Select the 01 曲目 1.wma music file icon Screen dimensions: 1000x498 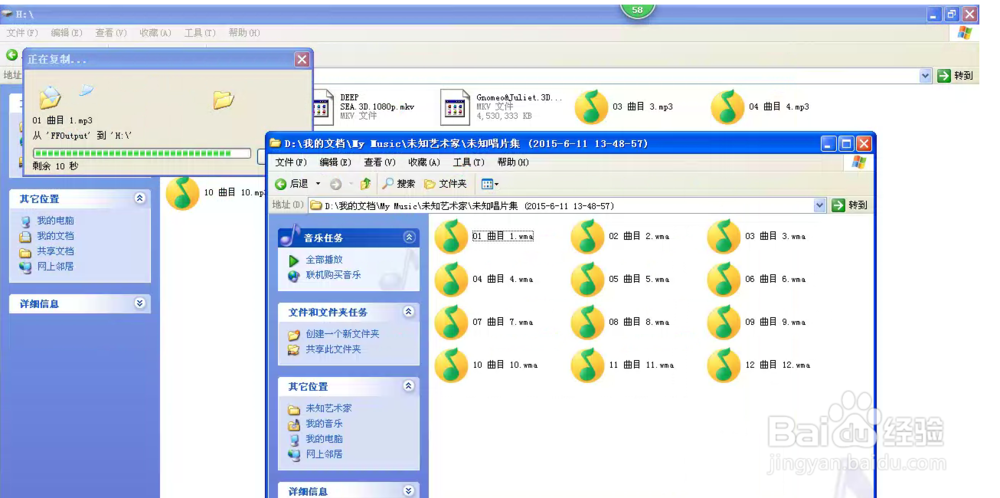(x=452, y=236)
